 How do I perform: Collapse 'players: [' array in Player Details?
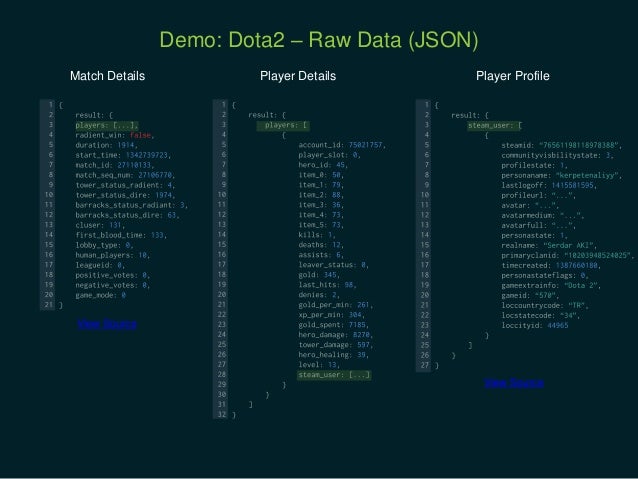pyautogui.click(x=283, y=125)
